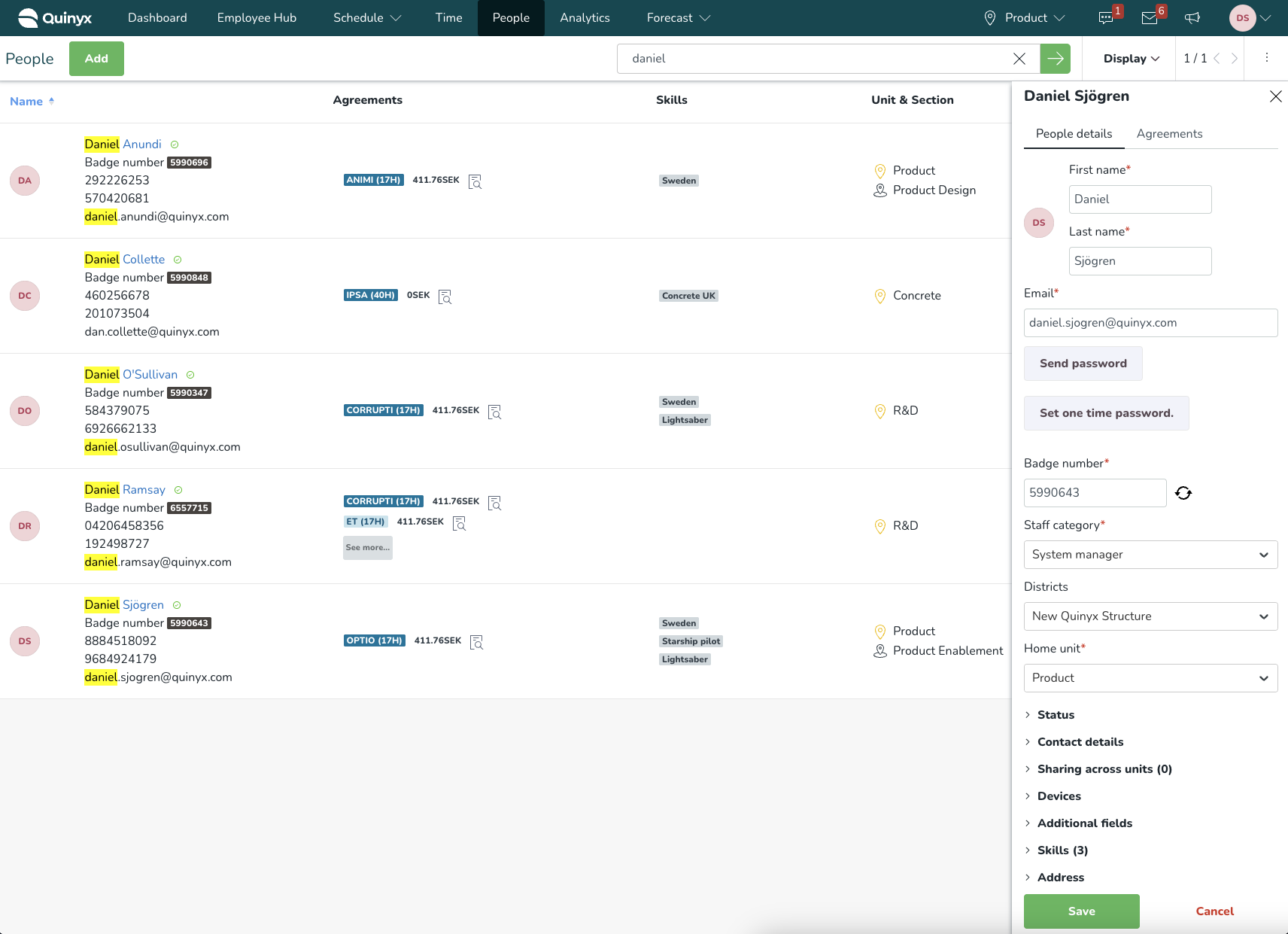The height and width of the screenshot is (934, 1288).
Task: Click the DS profile photo in details panel
Action: (x=1039, y=223)
